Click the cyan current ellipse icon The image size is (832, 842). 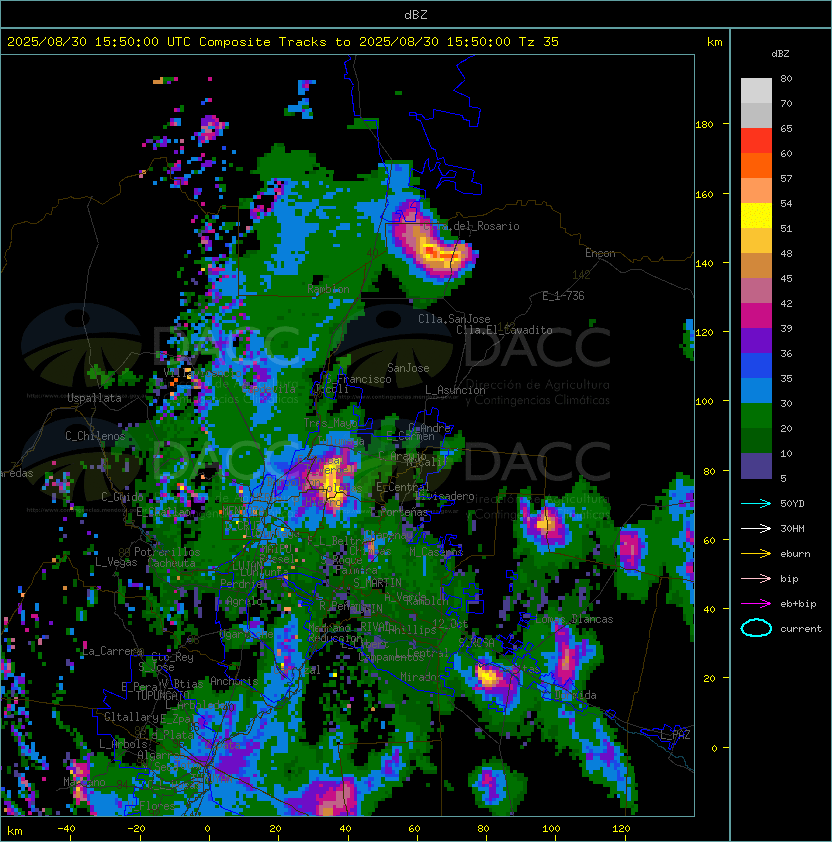(x=756, y=628)
